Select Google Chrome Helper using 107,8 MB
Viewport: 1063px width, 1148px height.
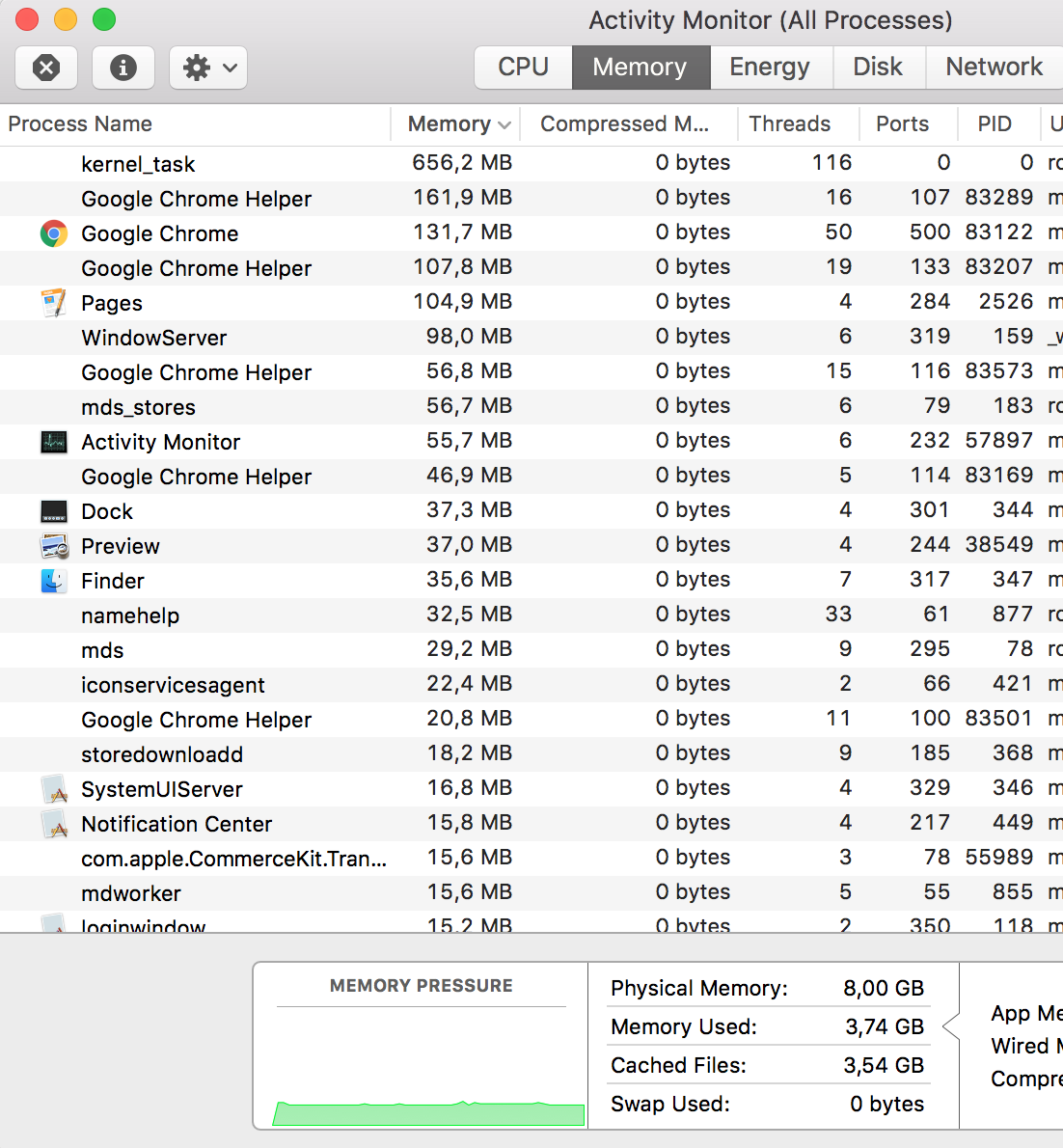point(196,269)
